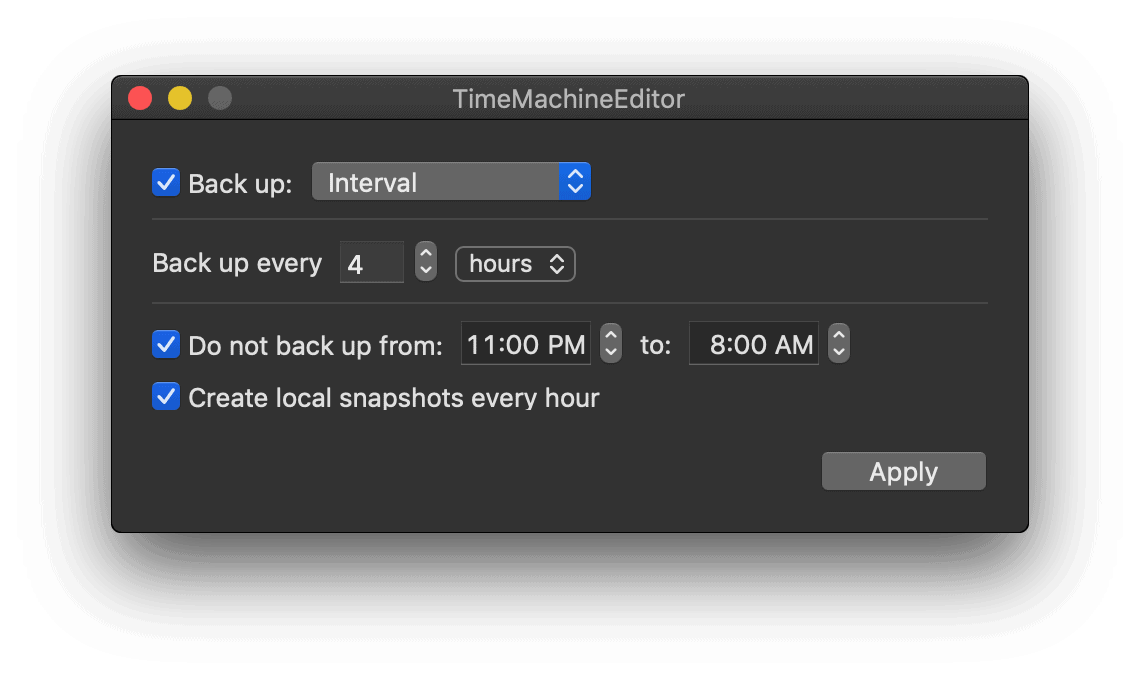Click the Back up every number field

pyautogui.click(x=372, y=263)
